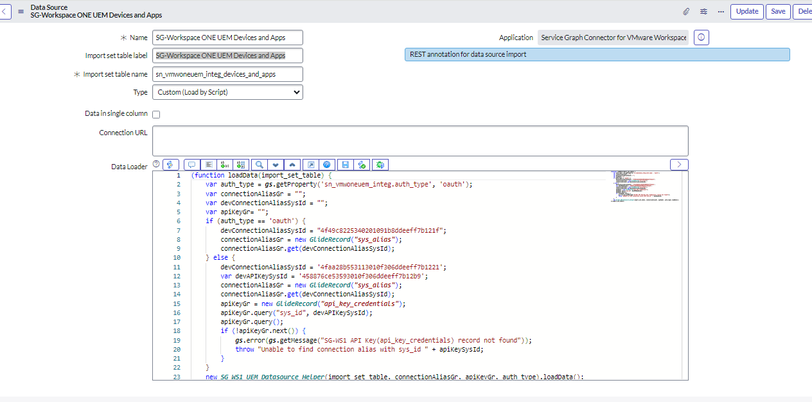Click line 6 if auth_type oauth

[256, 220]
